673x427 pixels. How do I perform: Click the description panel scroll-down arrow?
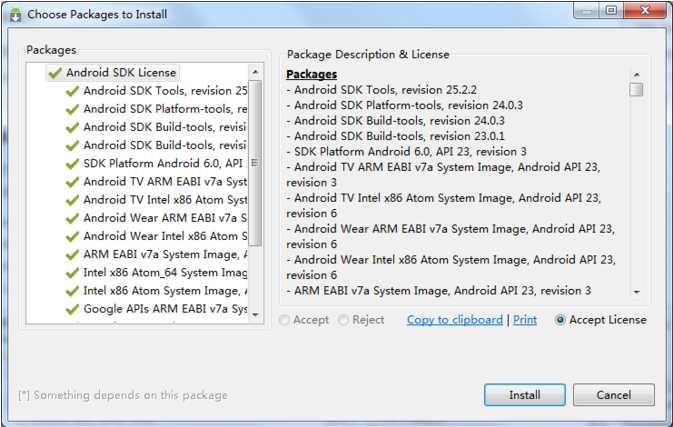[637, 292]
